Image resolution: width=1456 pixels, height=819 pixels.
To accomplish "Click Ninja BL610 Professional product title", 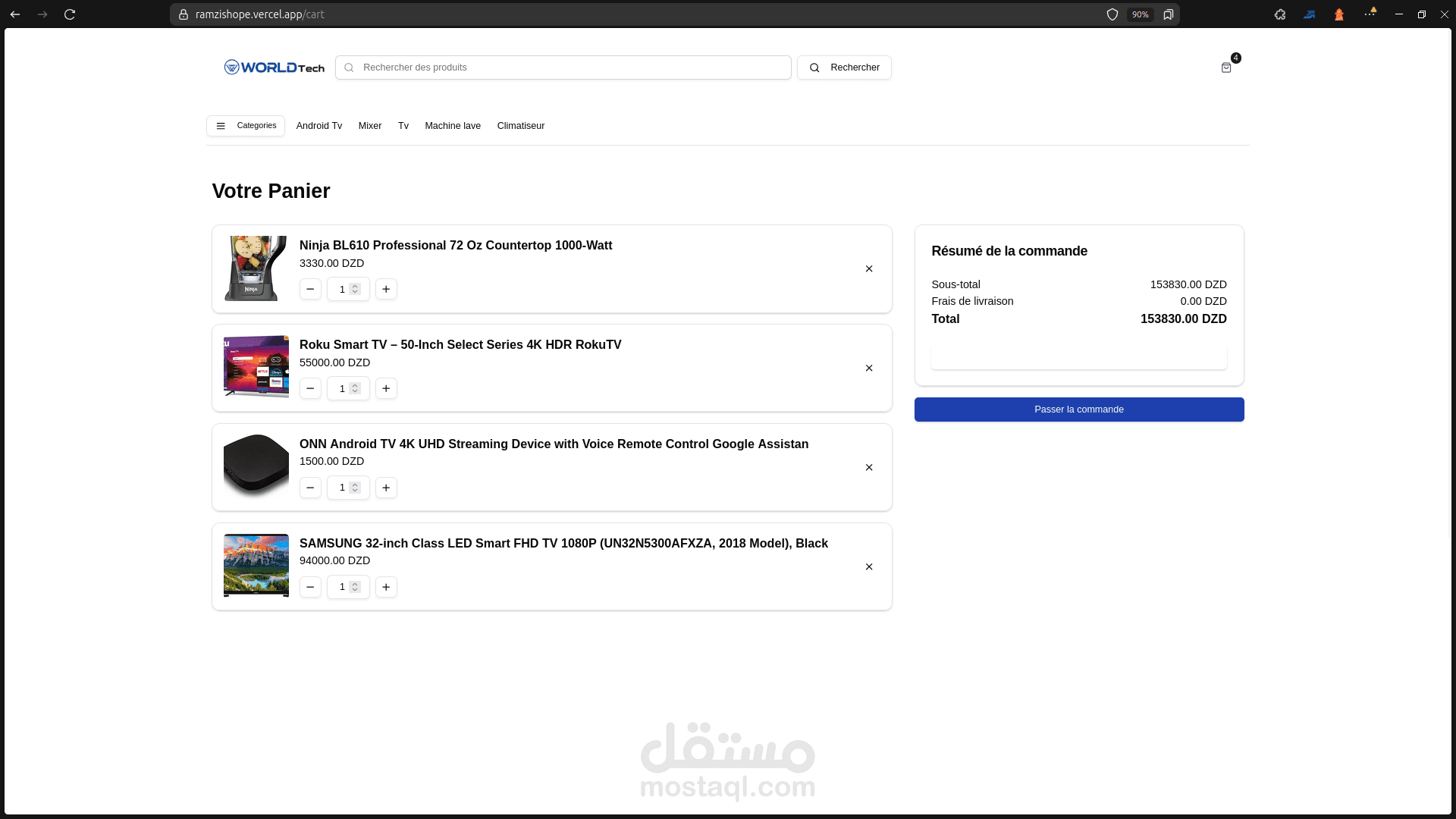I will tap(456, 245).
